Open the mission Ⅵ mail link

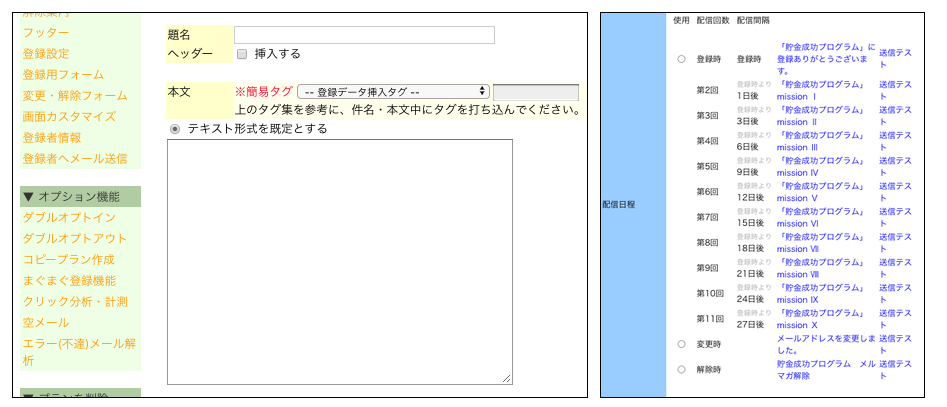pyautogui.click(x=821, y=217)
